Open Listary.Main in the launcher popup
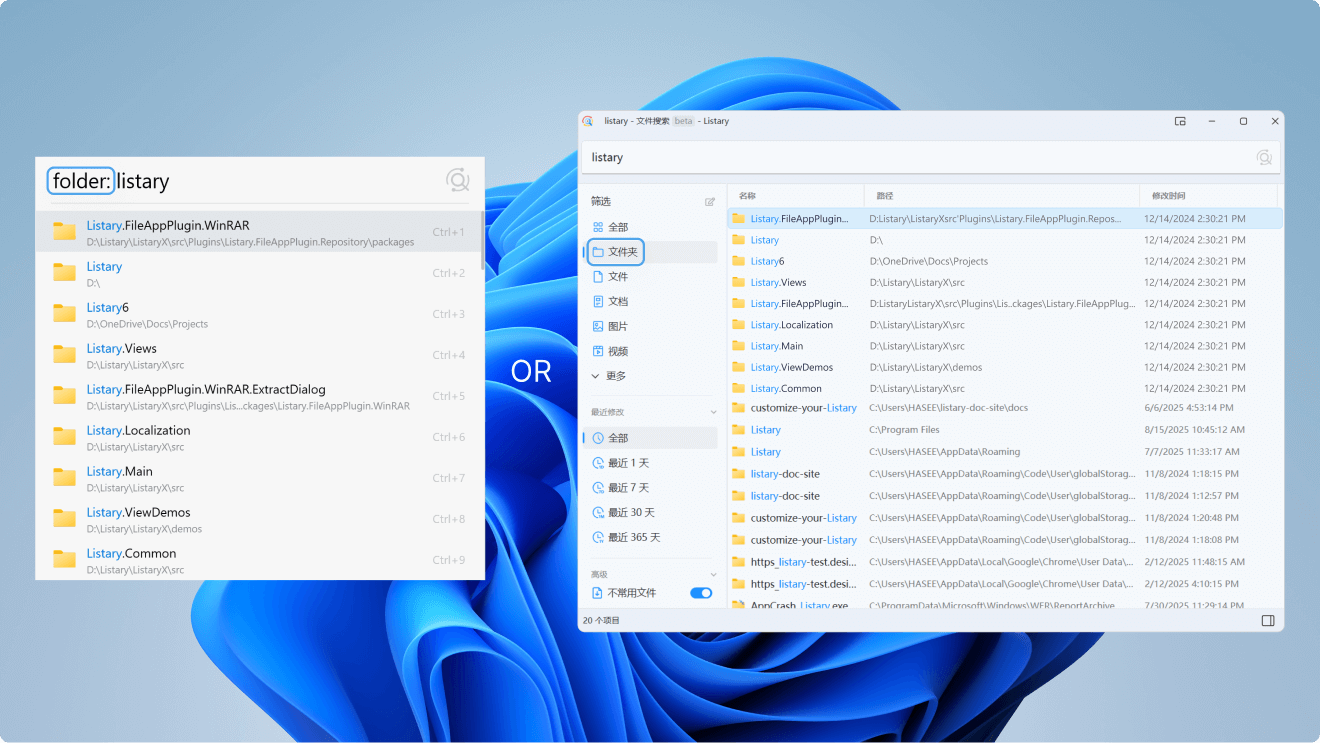This screenshot has width=1320, height=743. (258, 478)
